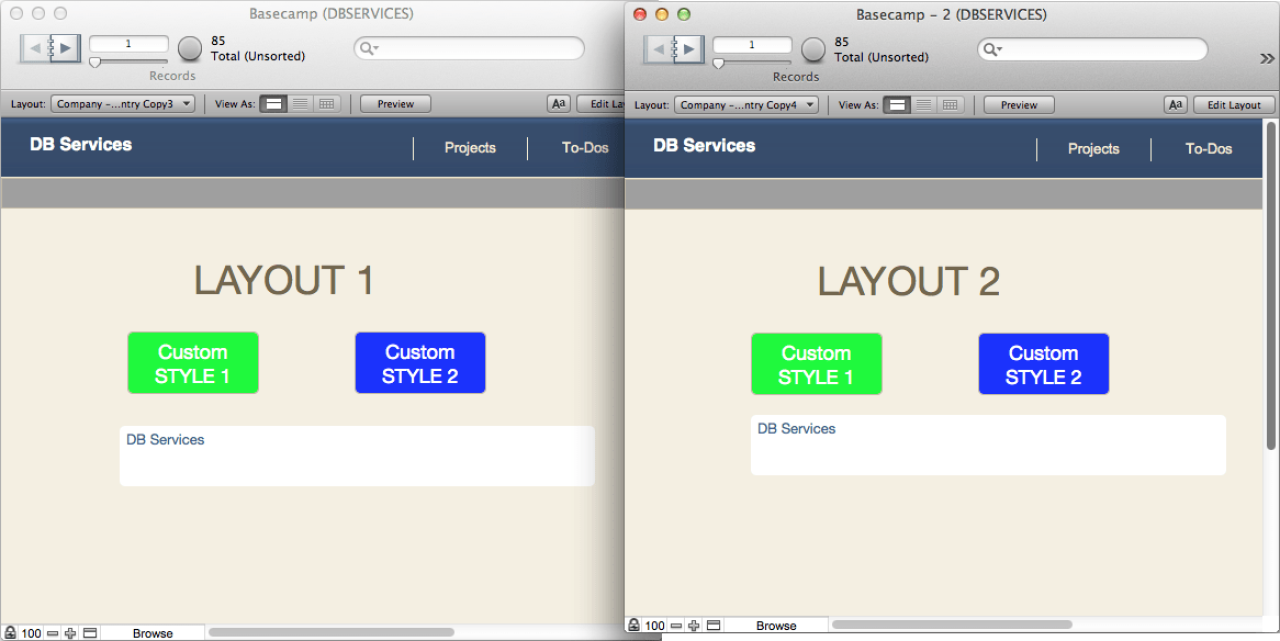
Task: Open Browse mode popup in Basecamp window
Action: point(153,633)
